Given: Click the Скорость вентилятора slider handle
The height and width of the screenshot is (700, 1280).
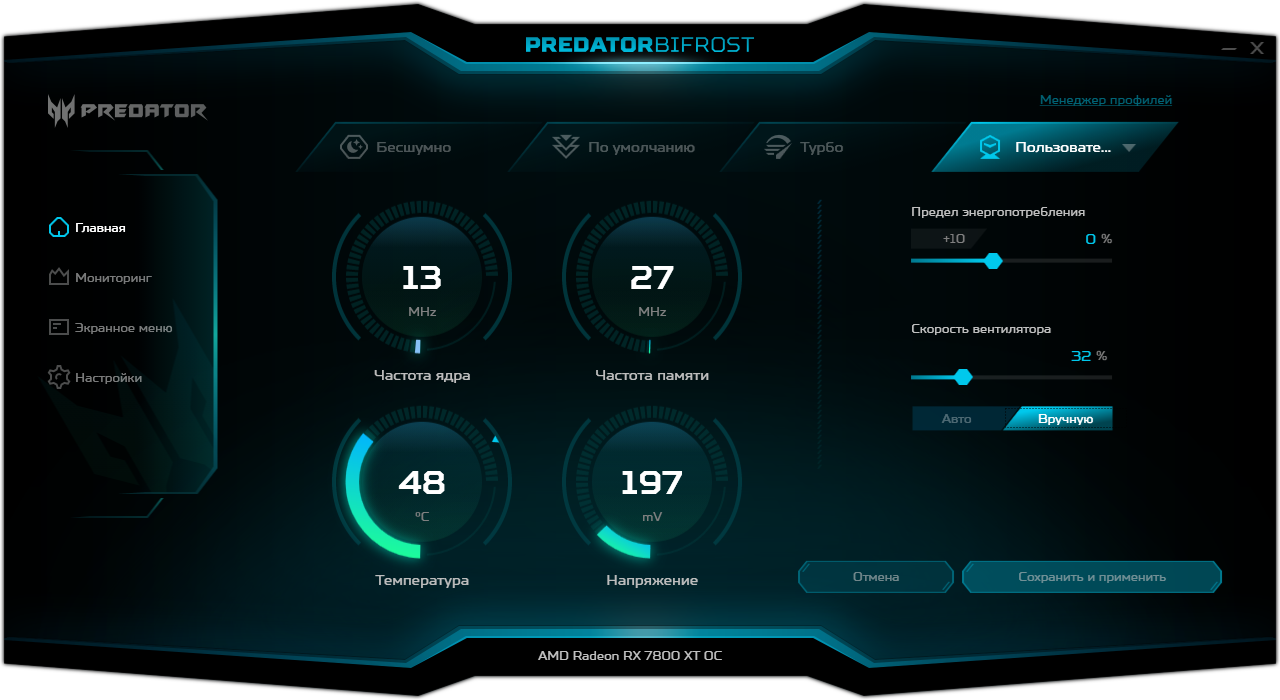Looking at the screenshot, I should (x=963, y=377).
